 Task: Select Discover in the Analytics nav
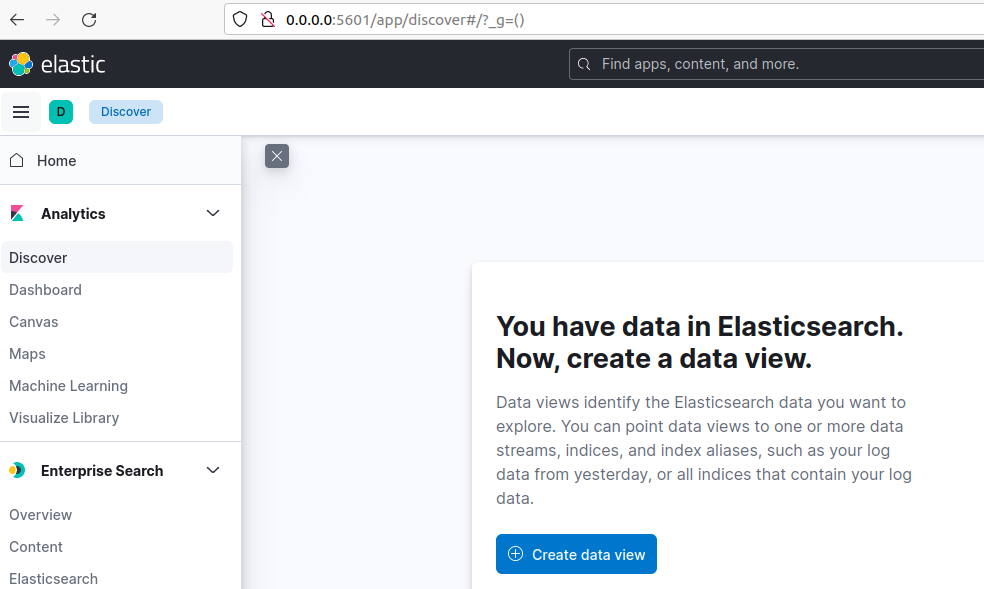point(117,257)
